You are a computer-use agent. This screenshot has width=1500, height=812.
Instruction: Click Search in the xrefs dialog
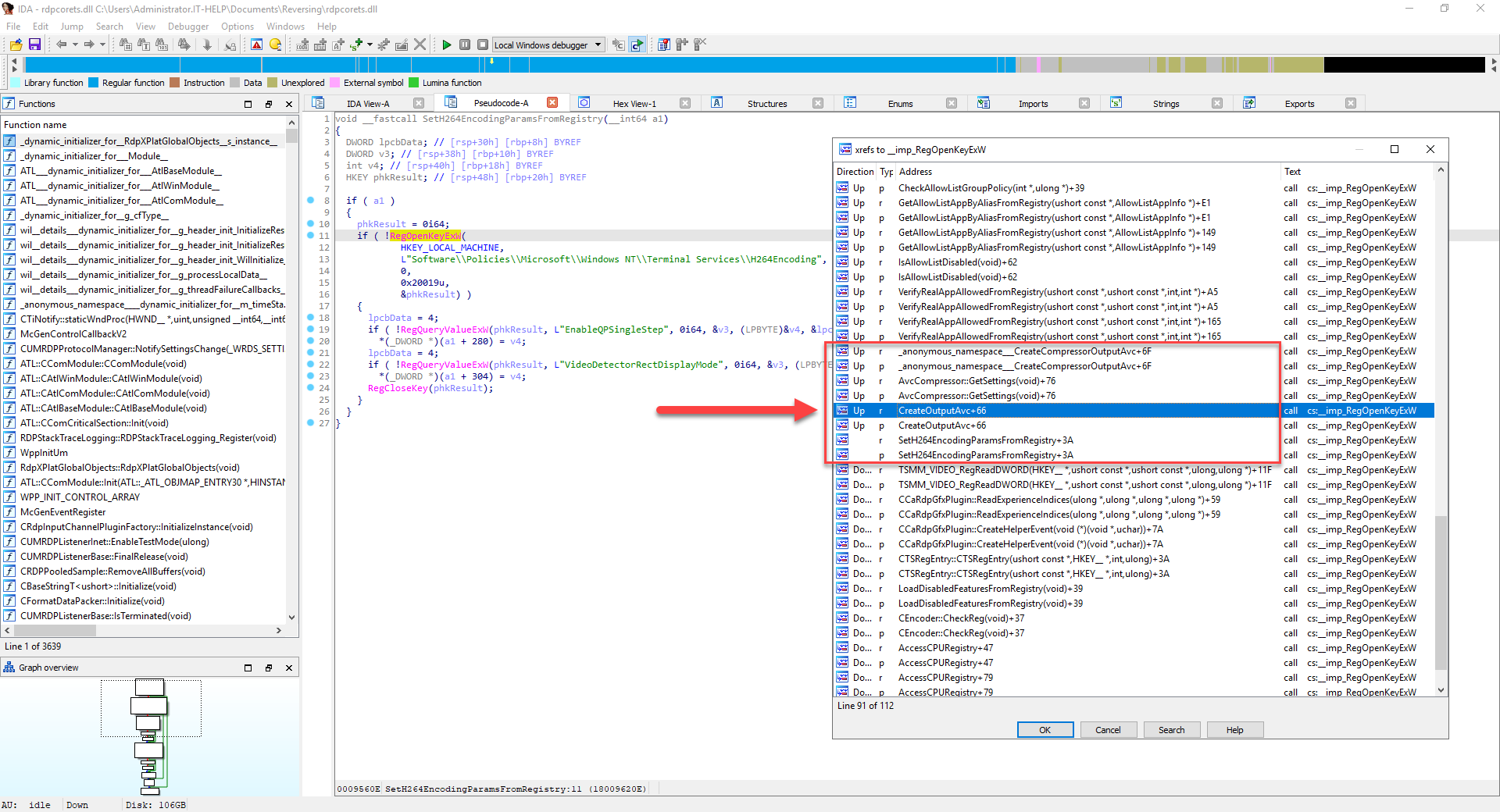coord(1171,729)
